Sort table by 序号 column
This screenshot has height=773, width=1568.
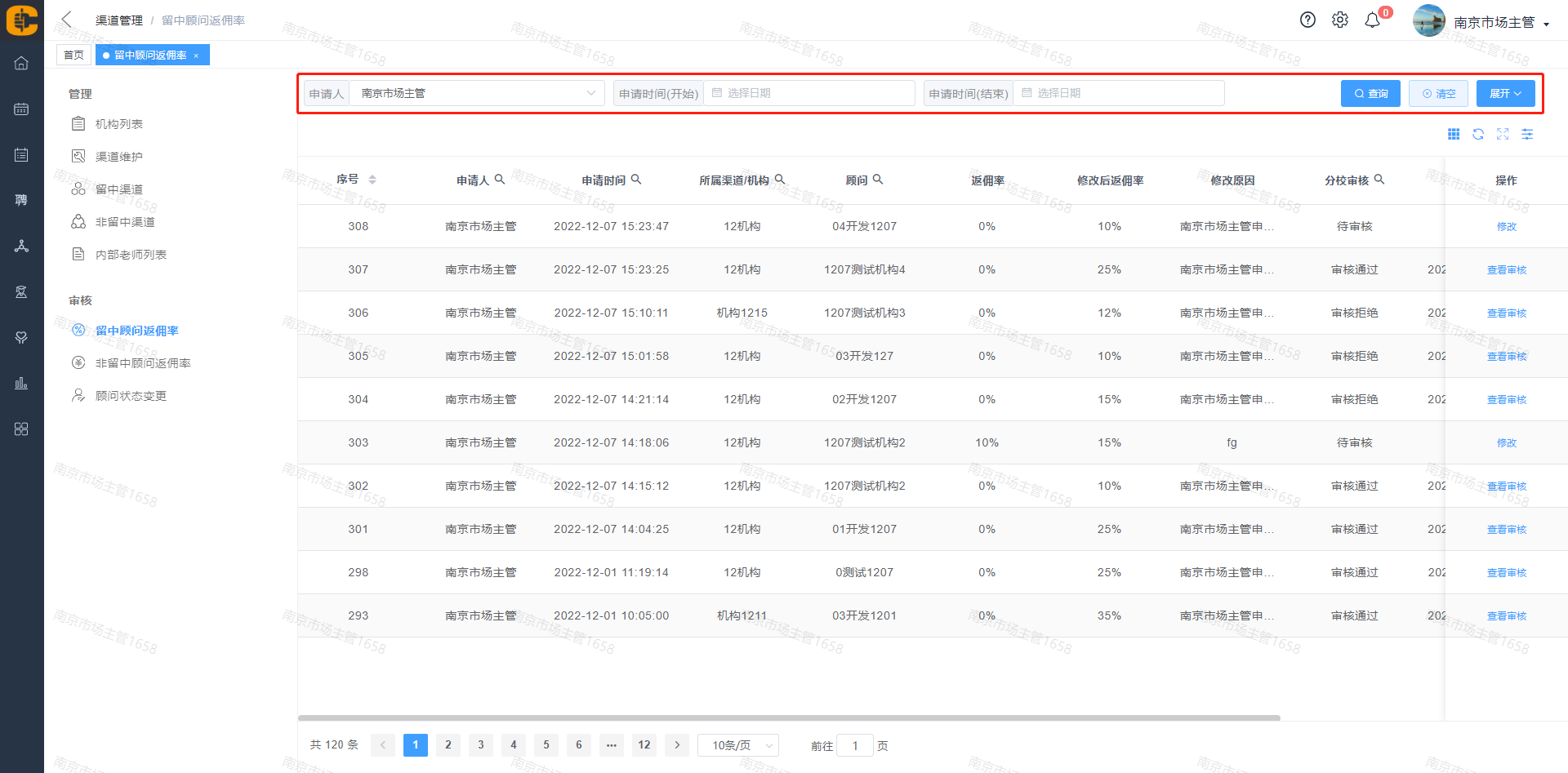[372, 180]
